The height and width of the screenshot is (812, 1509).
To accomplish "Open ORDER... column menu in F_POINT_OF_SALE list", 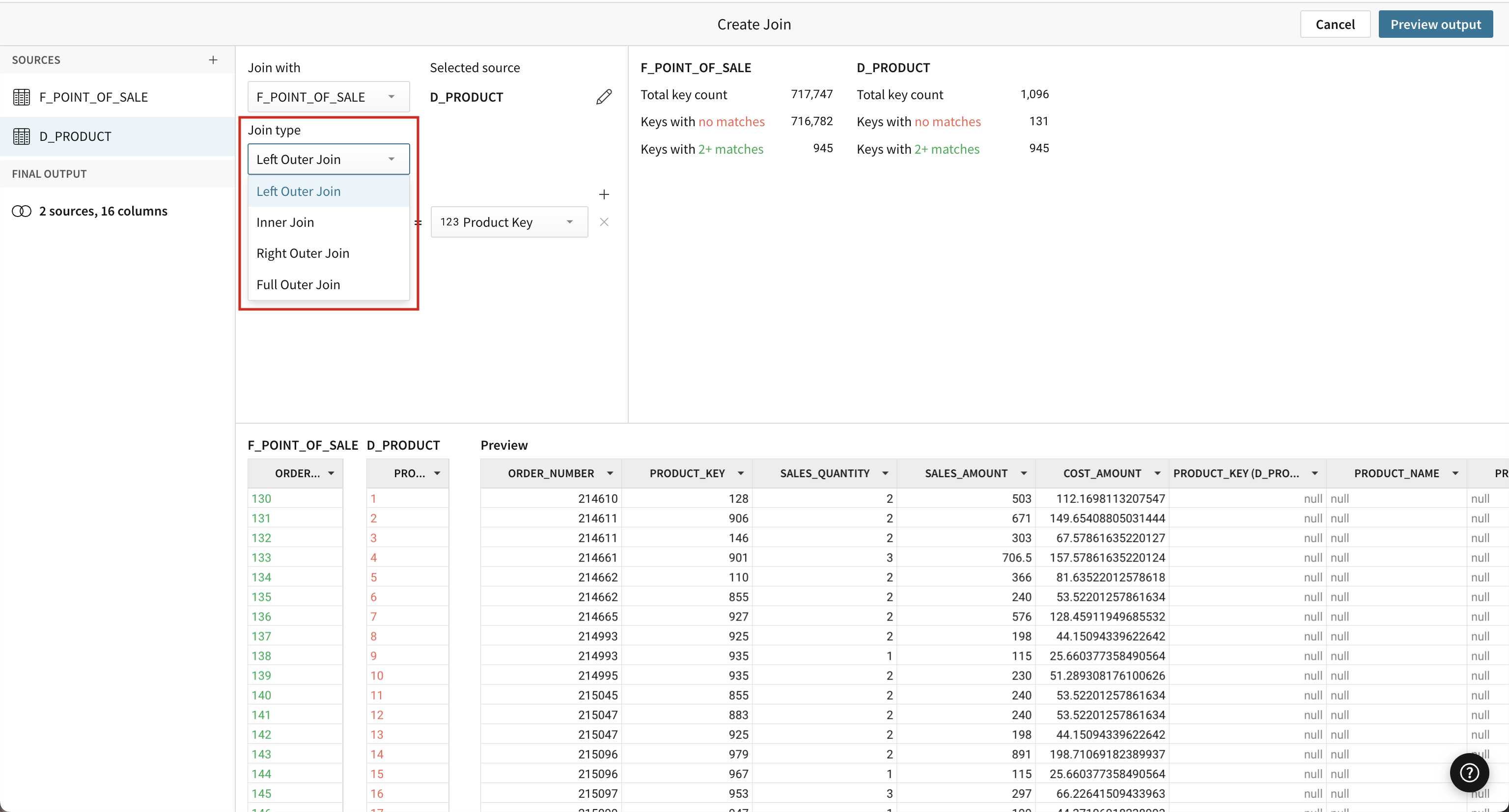I will [x=331, y=473].
